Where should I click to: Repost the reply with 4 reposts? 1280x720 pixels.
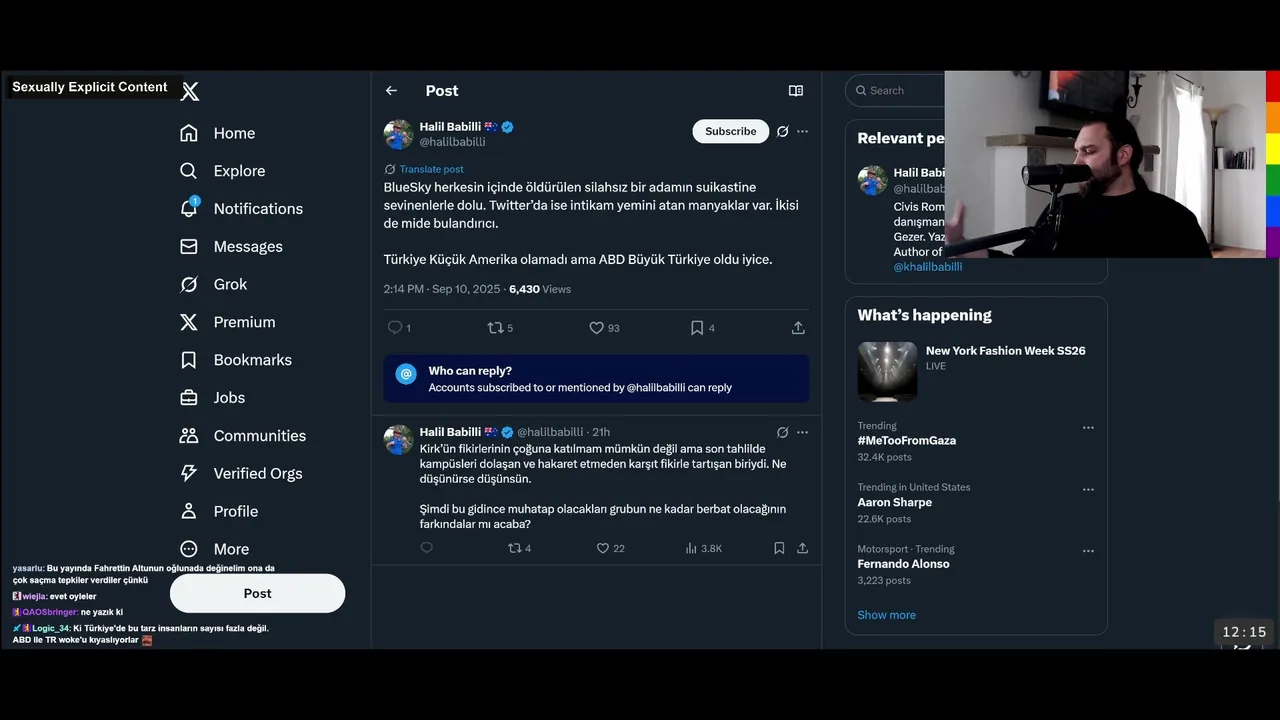click(515, 548)
